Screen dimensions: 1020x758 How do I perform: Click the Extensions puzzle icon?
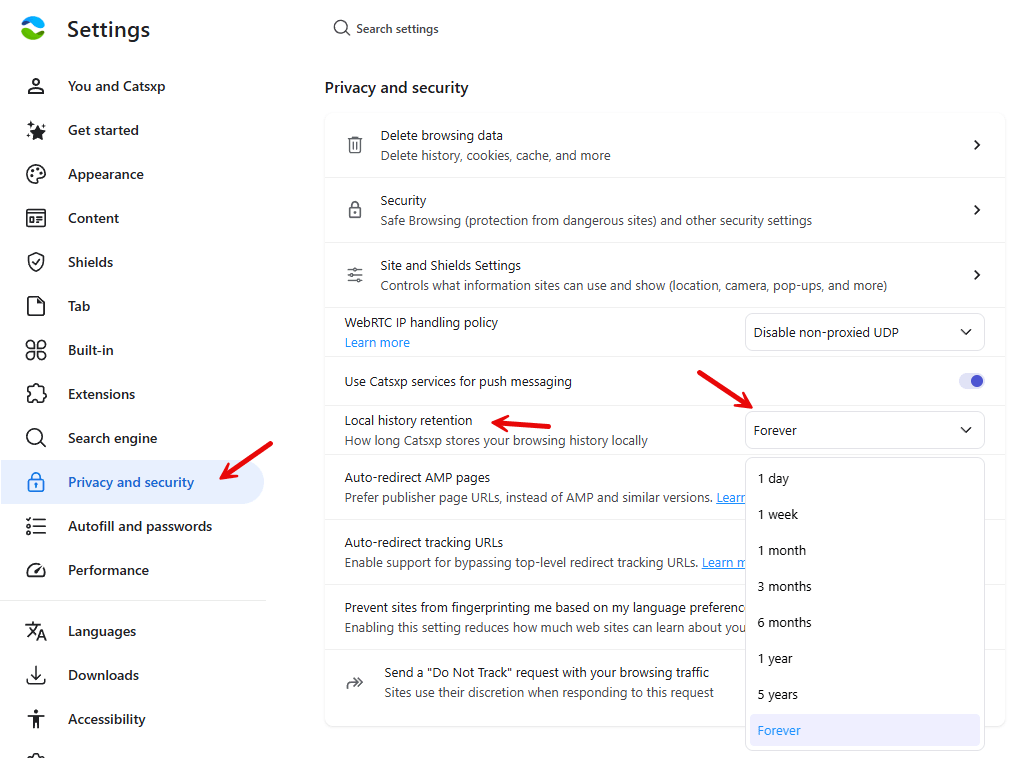tap(36, 394)
